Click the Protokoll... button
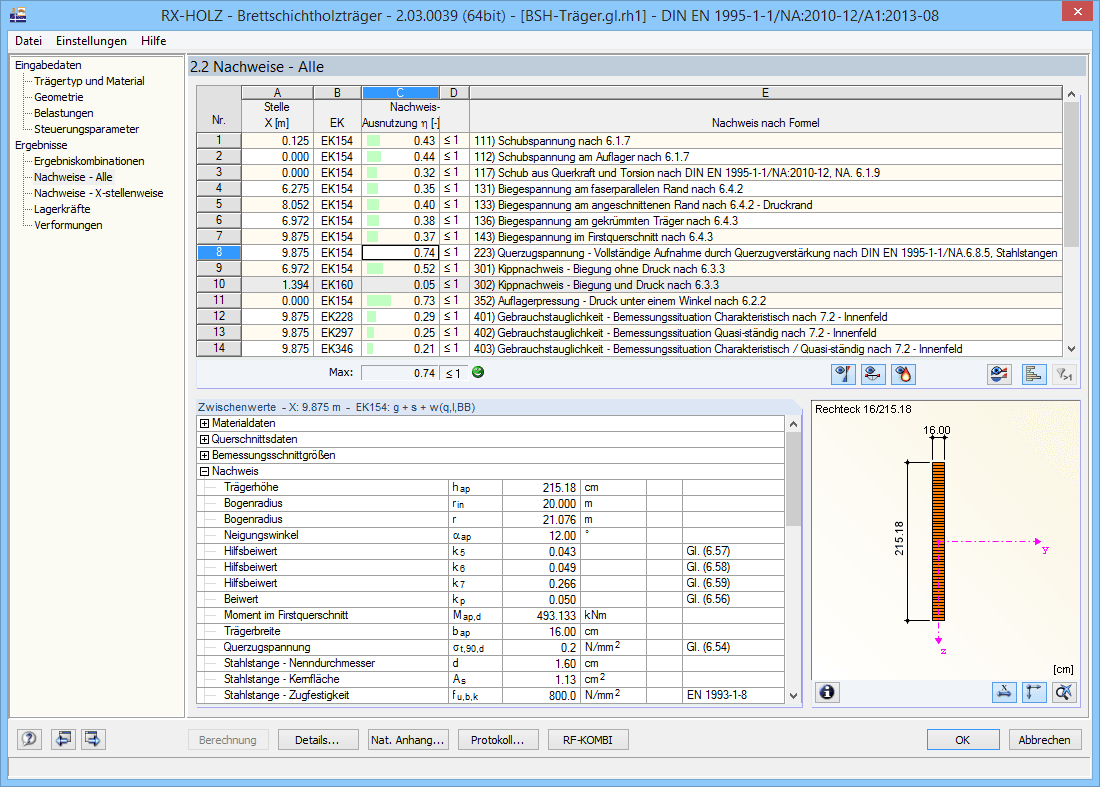 (x=498, y=740)
